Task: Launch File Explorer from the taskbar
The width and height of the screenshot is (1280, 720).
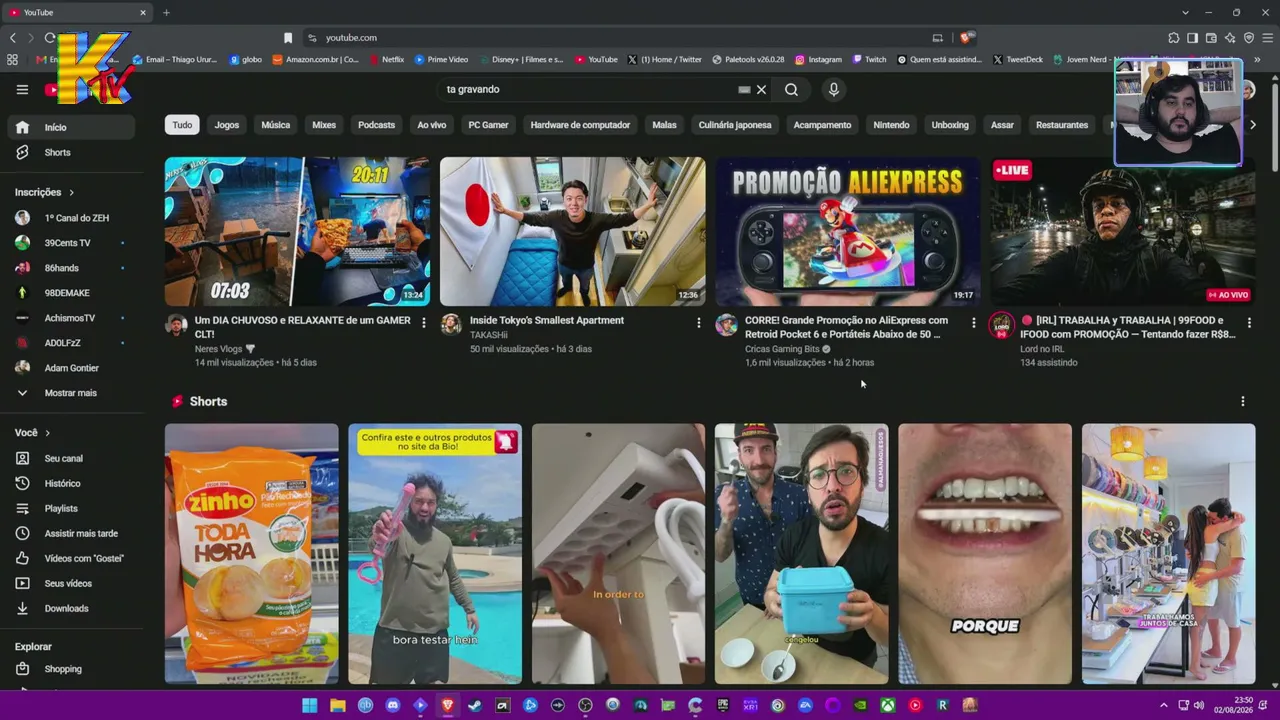Action: coord(338,705)
